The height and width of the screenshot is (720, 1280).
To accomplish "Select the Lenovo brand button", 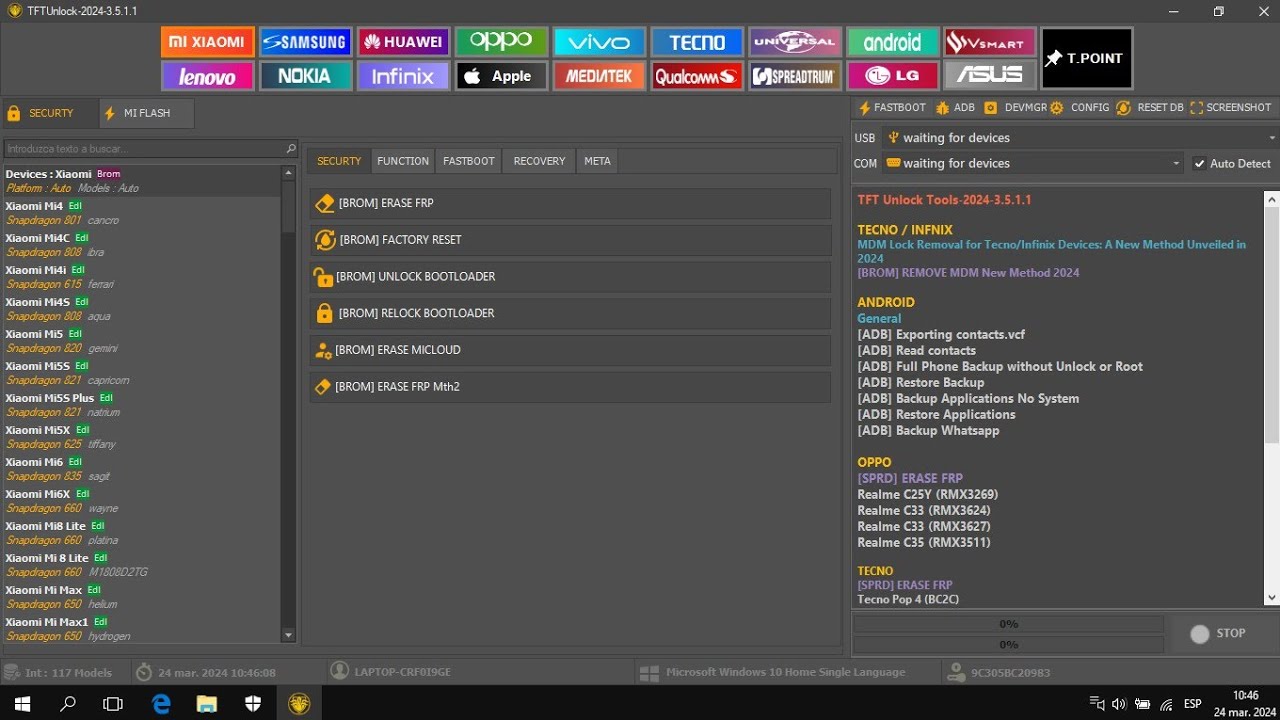I will point(207,76).
